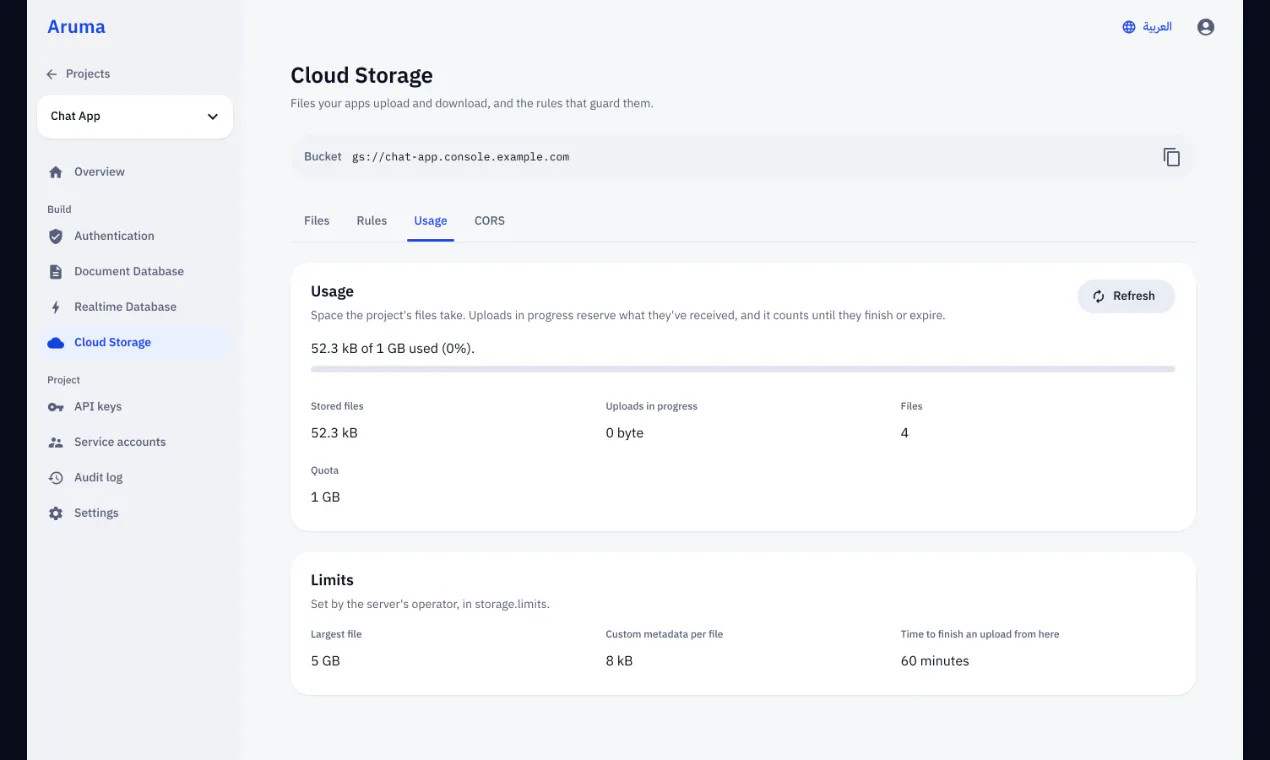The image size is (1270, 760).
Task: Click the '52.3 kB of 1 GB used (0%)' text
Action: (393, 349)
